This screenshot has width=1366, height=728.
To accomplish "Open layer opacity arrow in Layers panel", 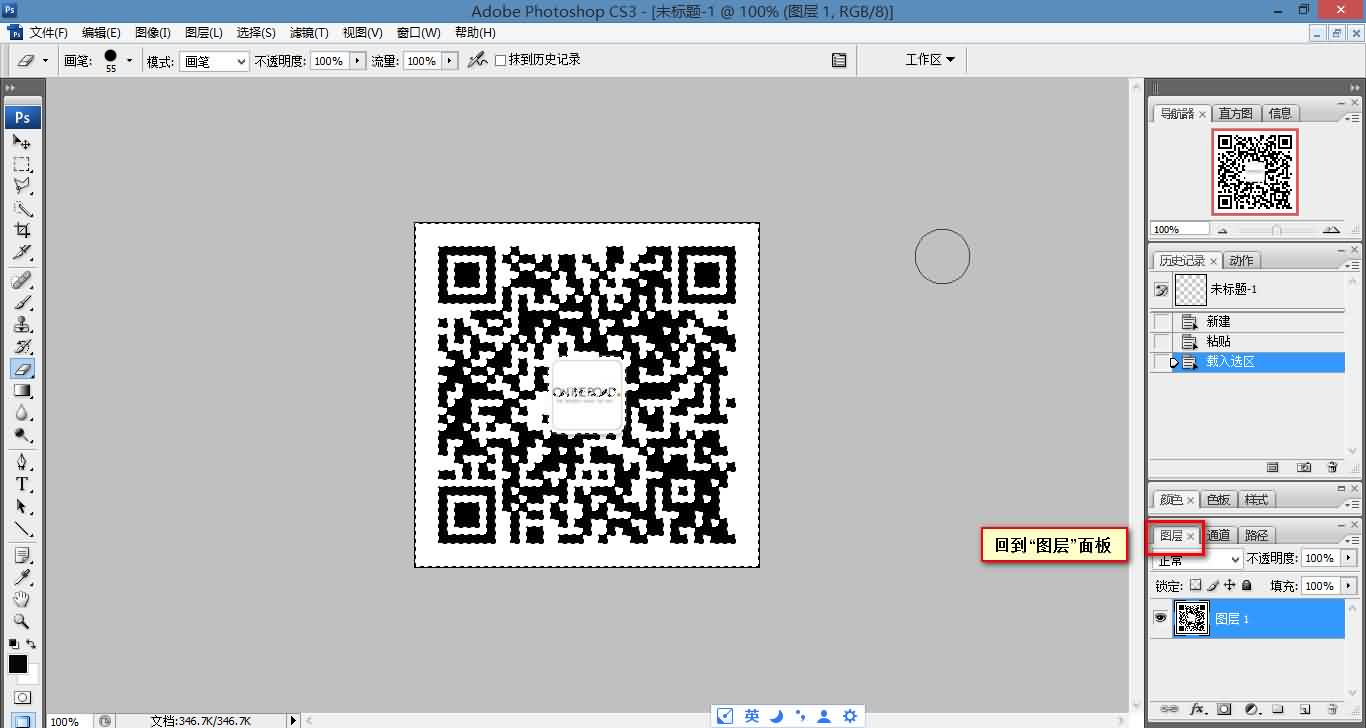I will coord(1349,558).
